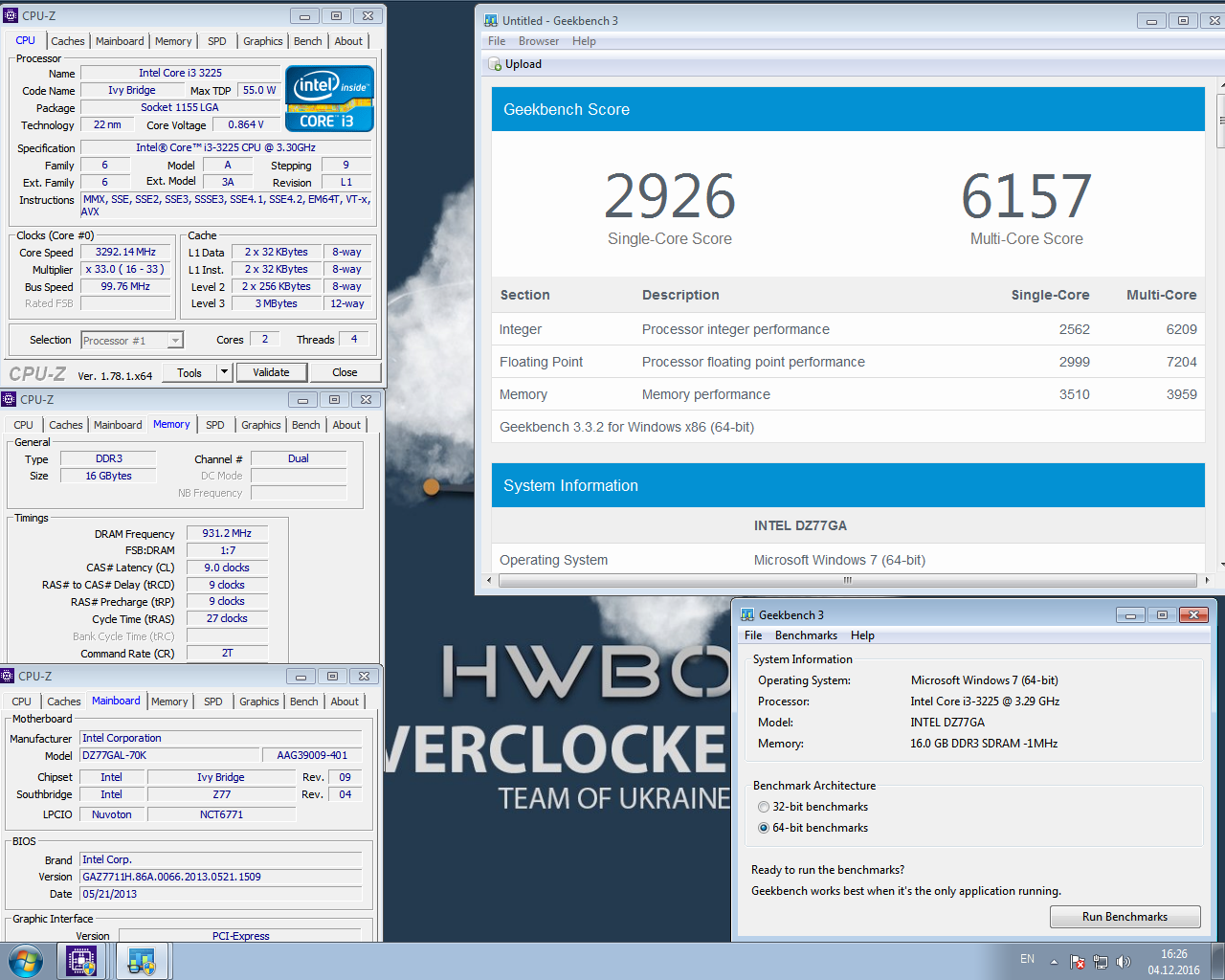Click the Bus Speed value 99.76 MHz
Screen dimensions: 1225x980
[125, 287]
